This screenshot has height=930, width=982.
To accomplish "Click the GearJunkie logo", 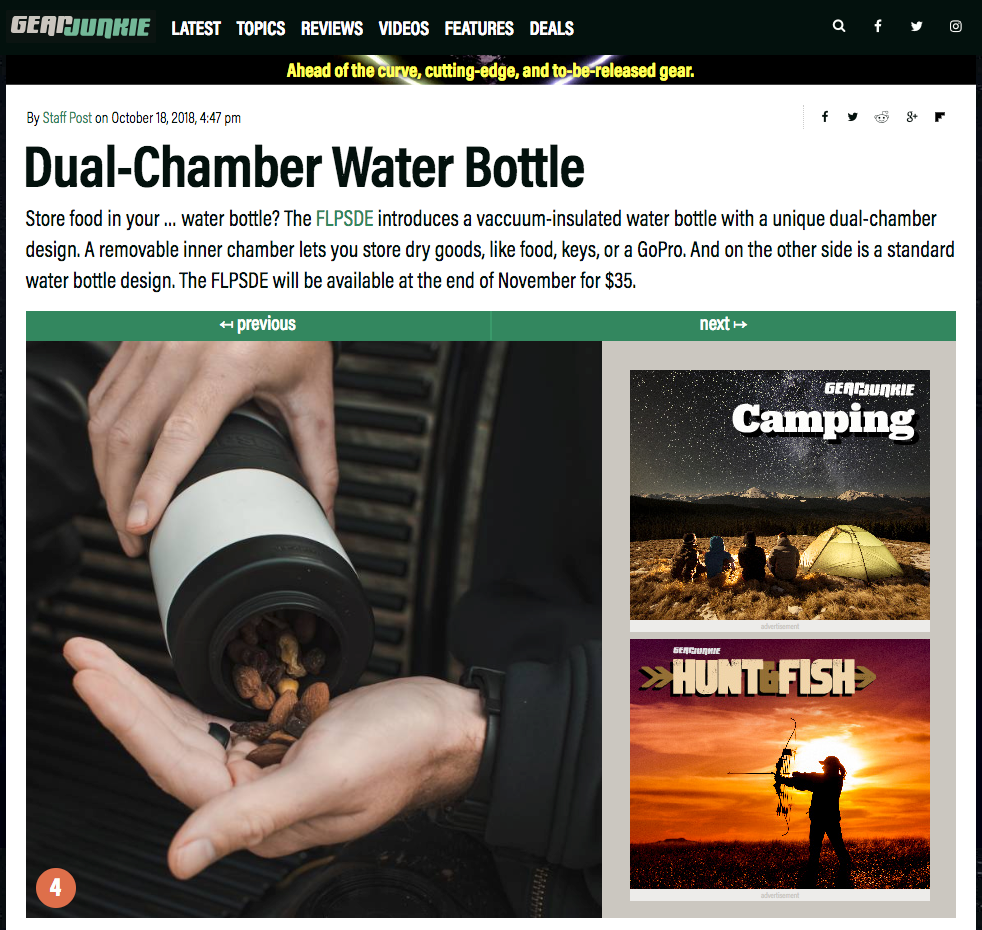I will (x=81, y=27).
